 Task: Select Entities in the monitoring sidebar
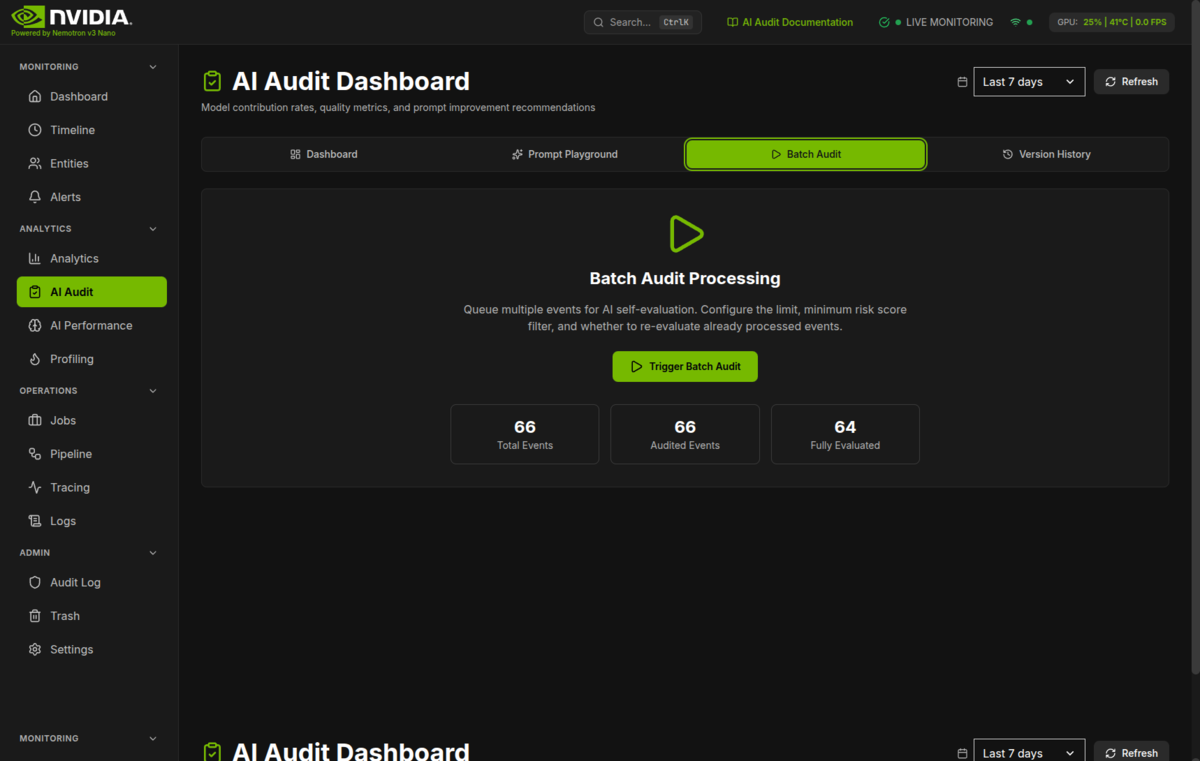point(68,163)
